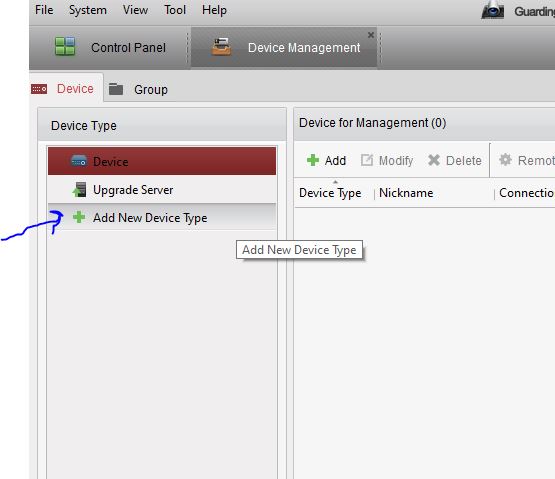Select Device in the Device Type list
This screenshot has height=479, width=555.
(162, 161)
